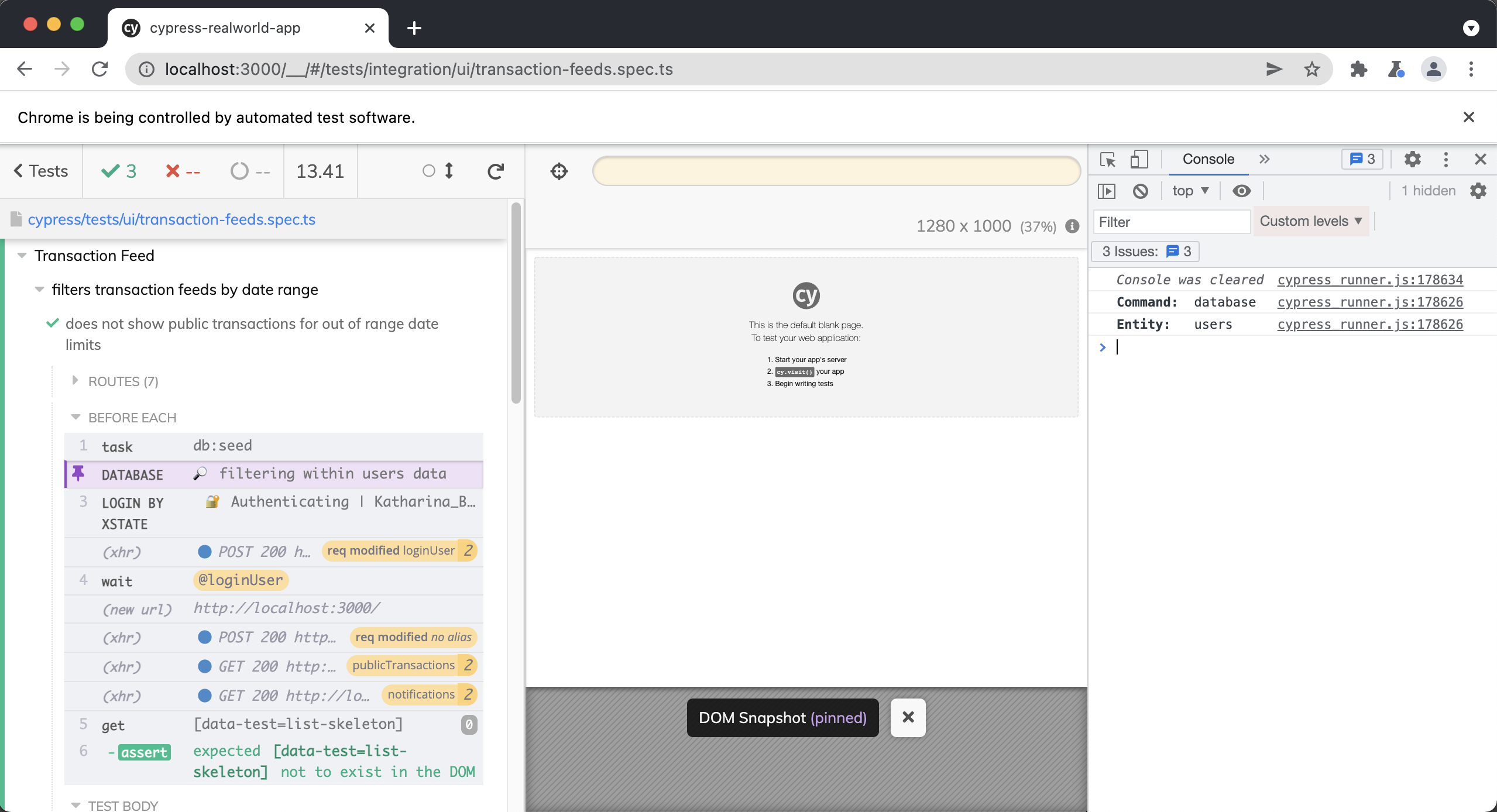Go back to the Tests list
1497x812 pixels.
[41, 171]
